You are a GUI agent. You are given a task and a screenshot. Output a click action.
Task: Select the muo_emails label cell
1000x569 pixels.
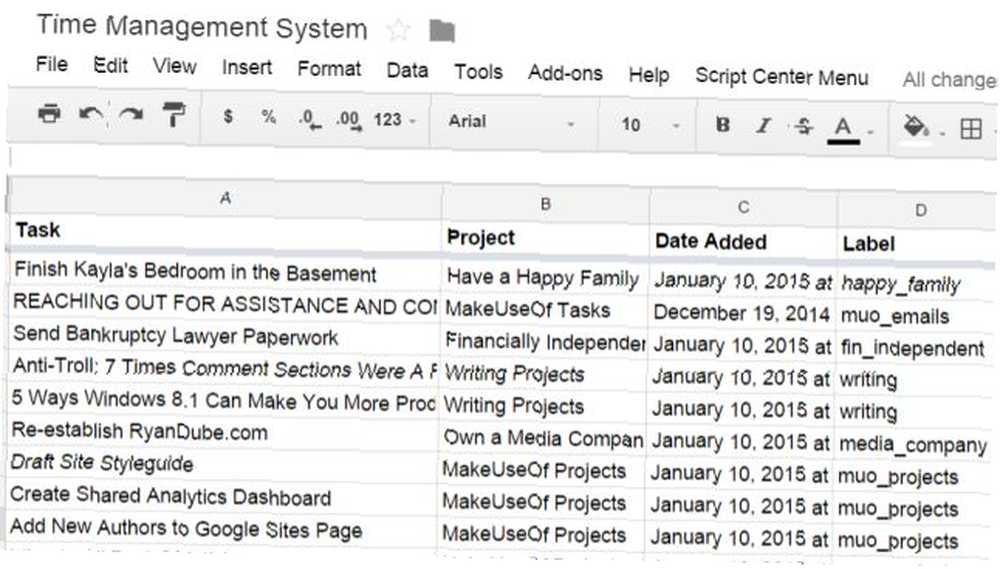point(916,316)
